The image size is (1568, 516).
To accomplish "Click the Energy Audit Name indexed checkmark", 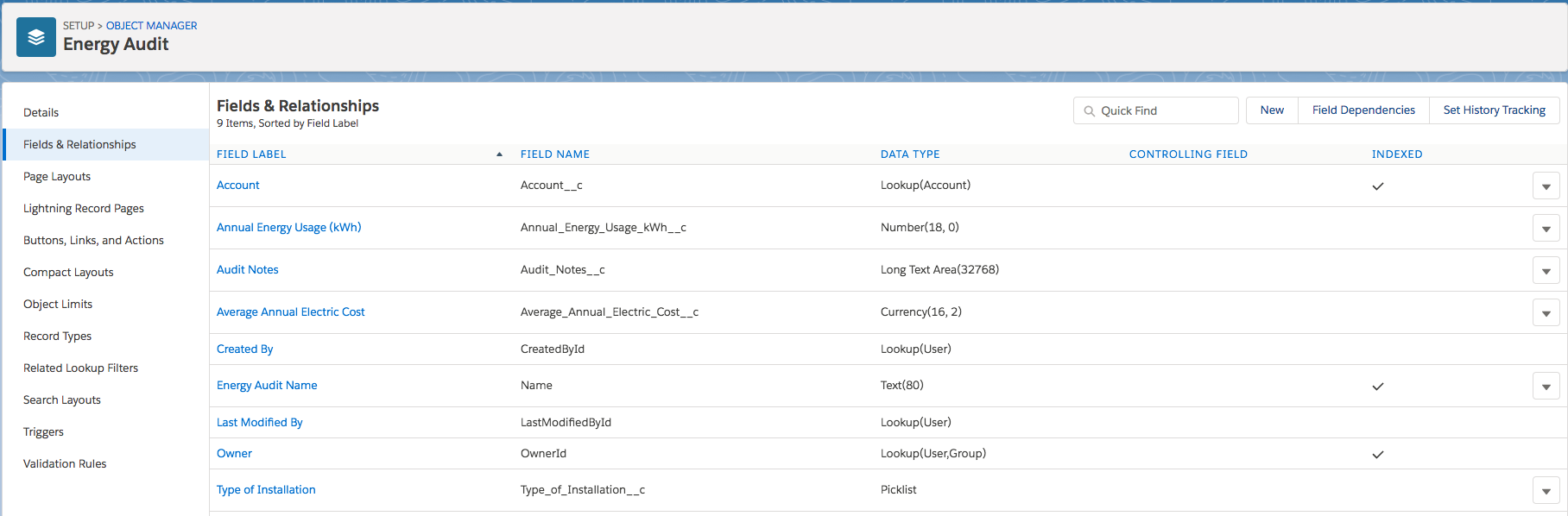I will [x=1378, y=386].
